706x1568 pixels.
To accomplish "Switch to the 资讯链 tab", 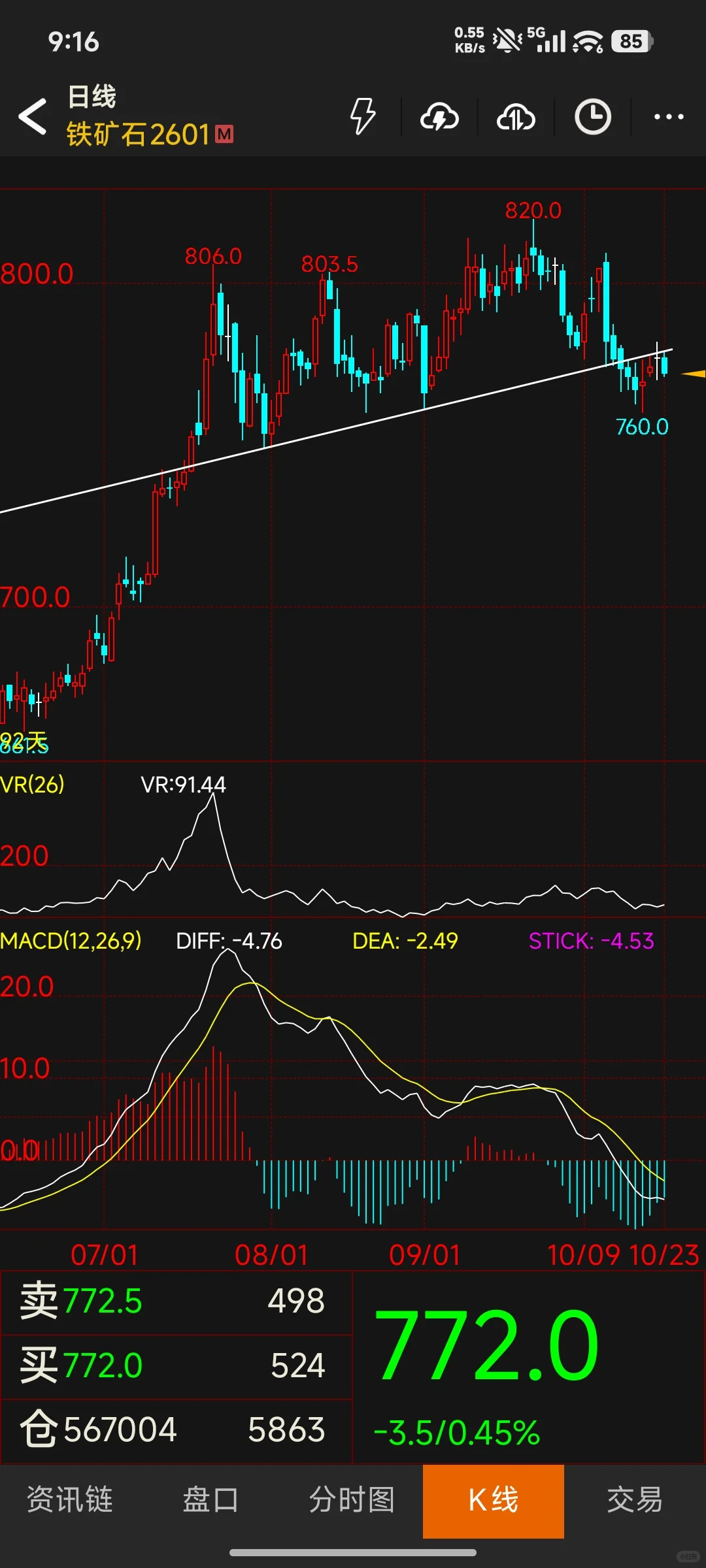I will (x=70, y=1499).
